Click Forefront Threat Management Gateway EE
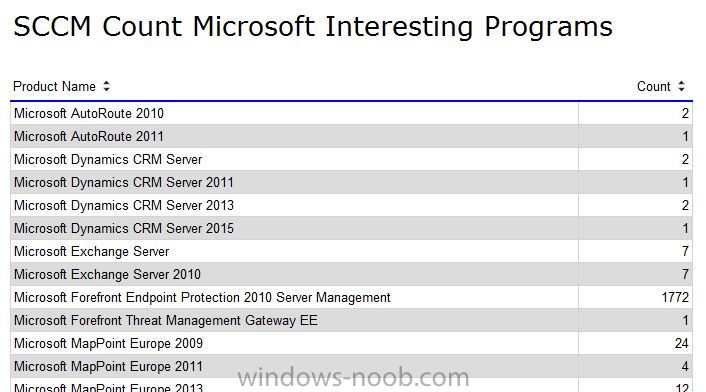The image size is (706, 392). [x=351, y=320]
